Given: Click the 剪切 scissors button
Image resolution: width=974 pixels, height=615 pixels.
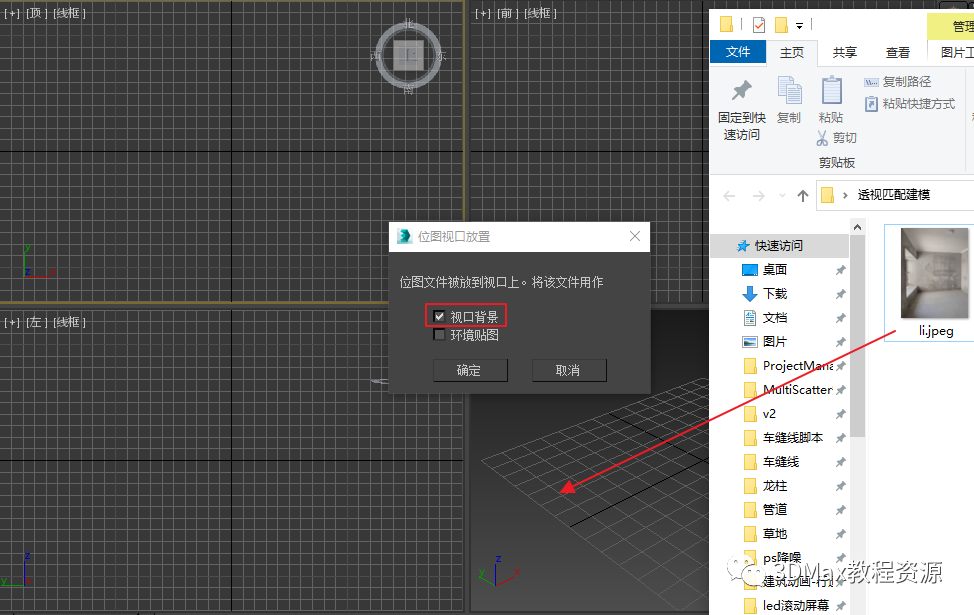Looking at the screenshot, I should pos(837,137).
